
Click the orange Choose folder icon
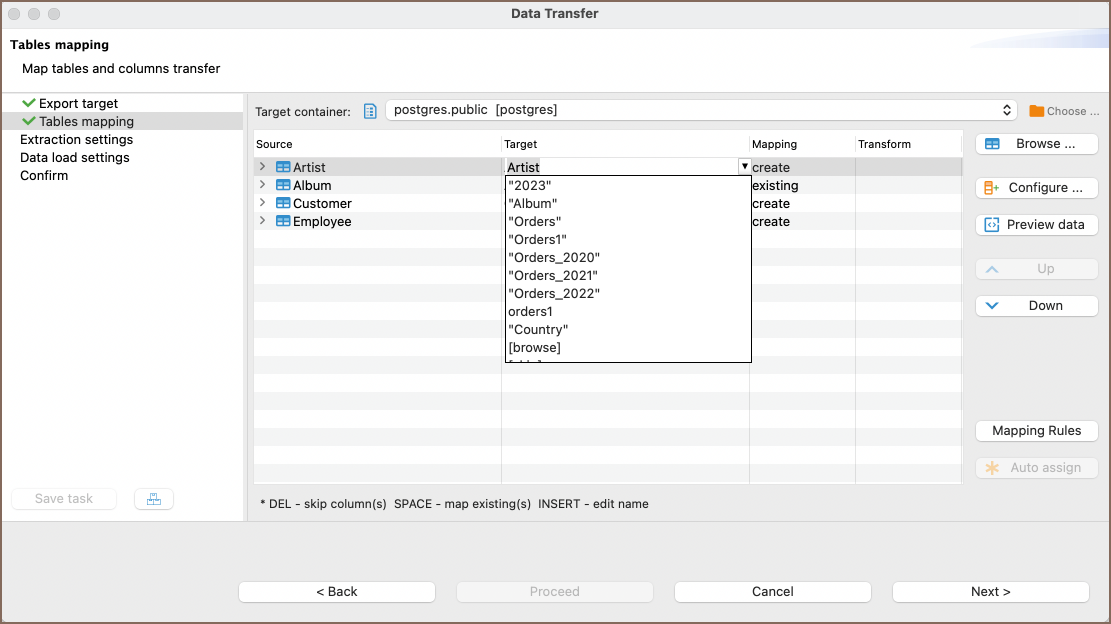(x=1036, y=111)
